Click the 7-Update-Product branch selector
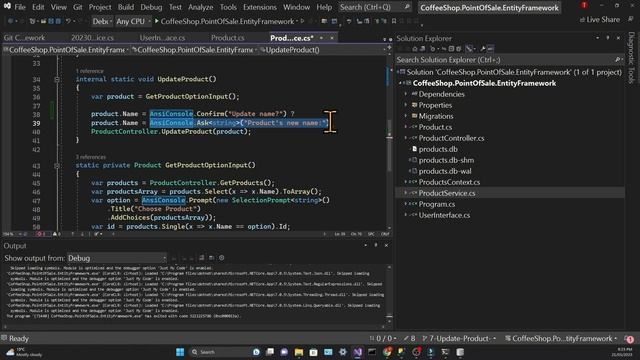Viewport: 640px width, 360px height. pyautogui.click(x=459, y=338)
